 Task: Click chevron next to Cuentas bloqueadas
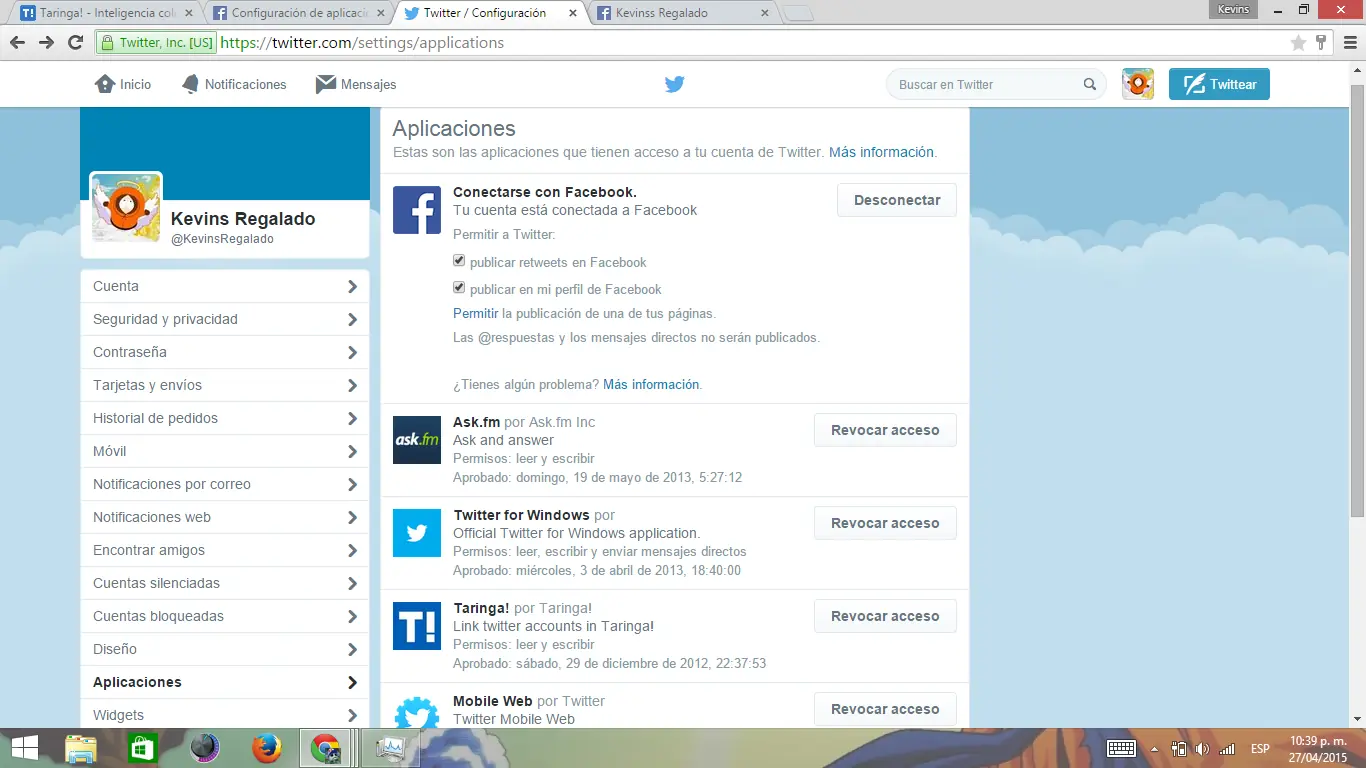[x=352, y=616]
